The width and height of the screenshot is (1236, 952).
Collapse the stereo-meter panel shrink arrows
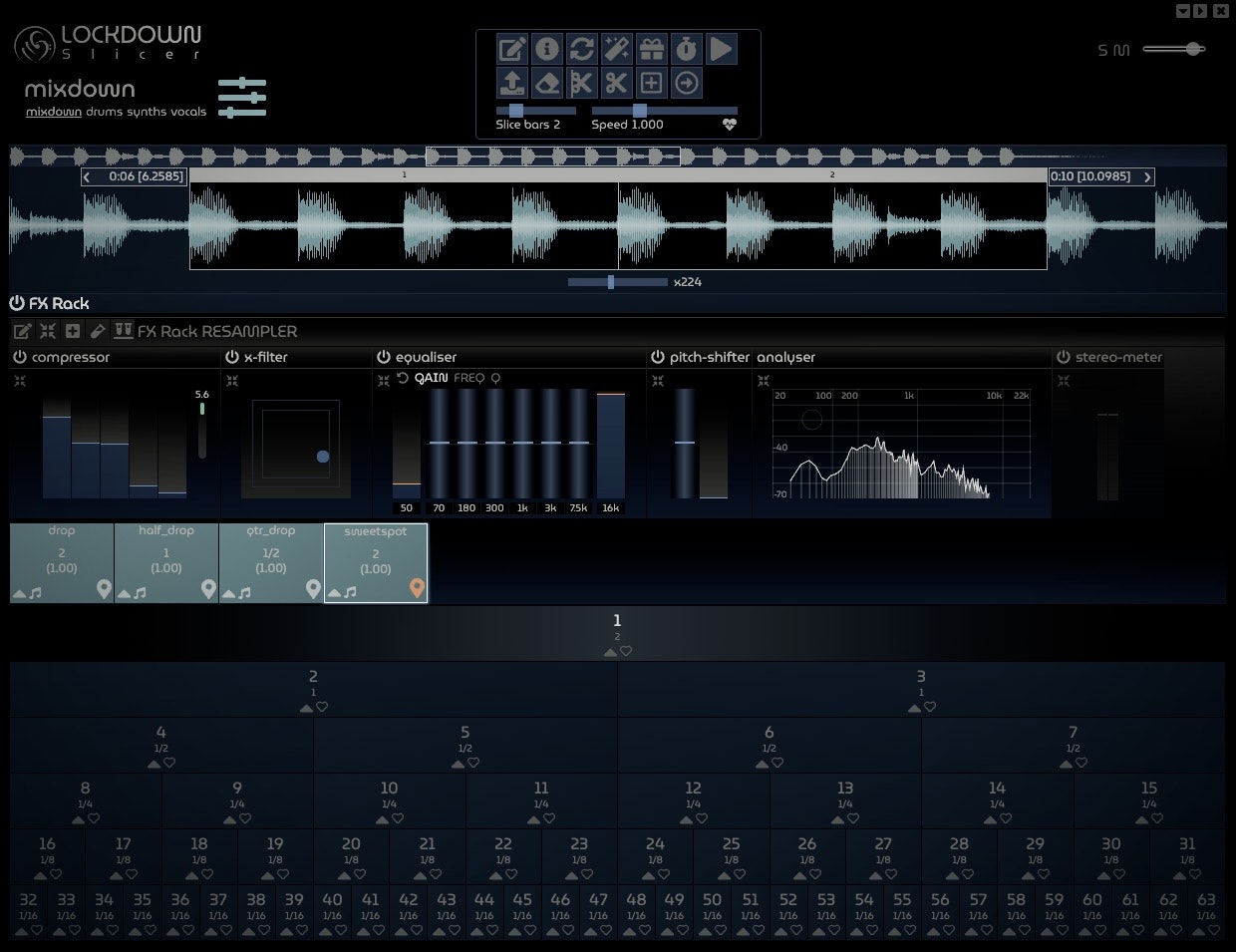point(1064,380)
